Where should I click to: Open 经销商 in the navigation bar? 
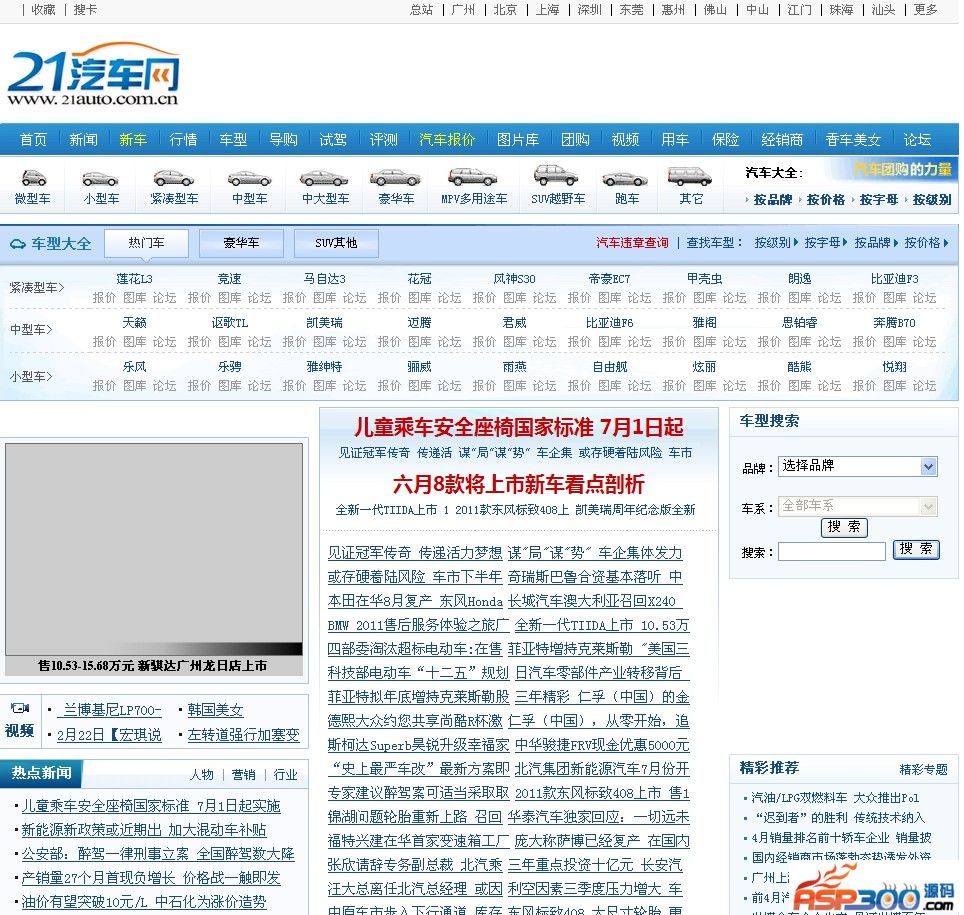[781, 140]
